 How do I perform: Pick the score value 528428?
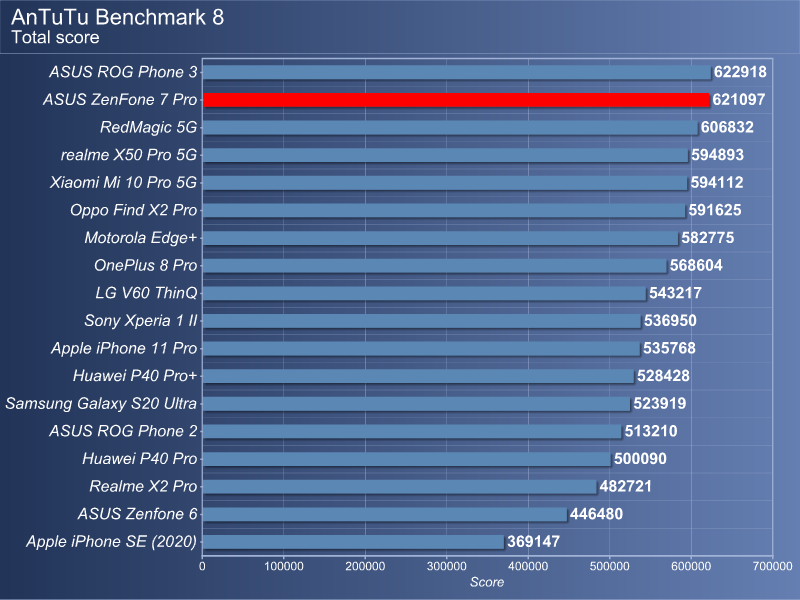pos(663,376)
